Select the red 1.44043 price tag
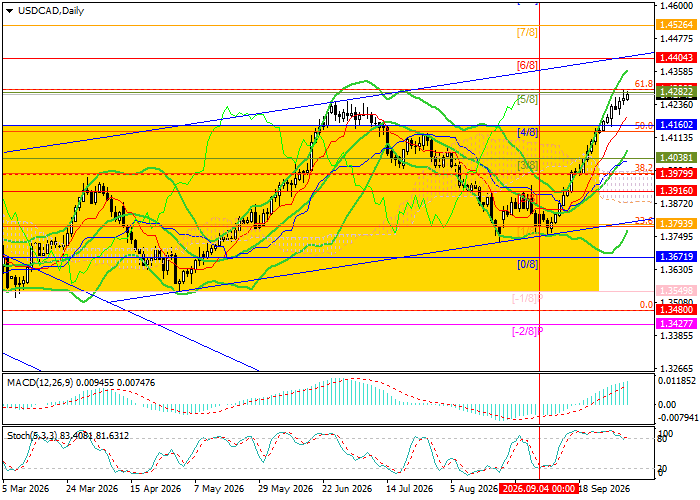The width and height of the screenshot is (700, 500). click(x=675, y=58)
